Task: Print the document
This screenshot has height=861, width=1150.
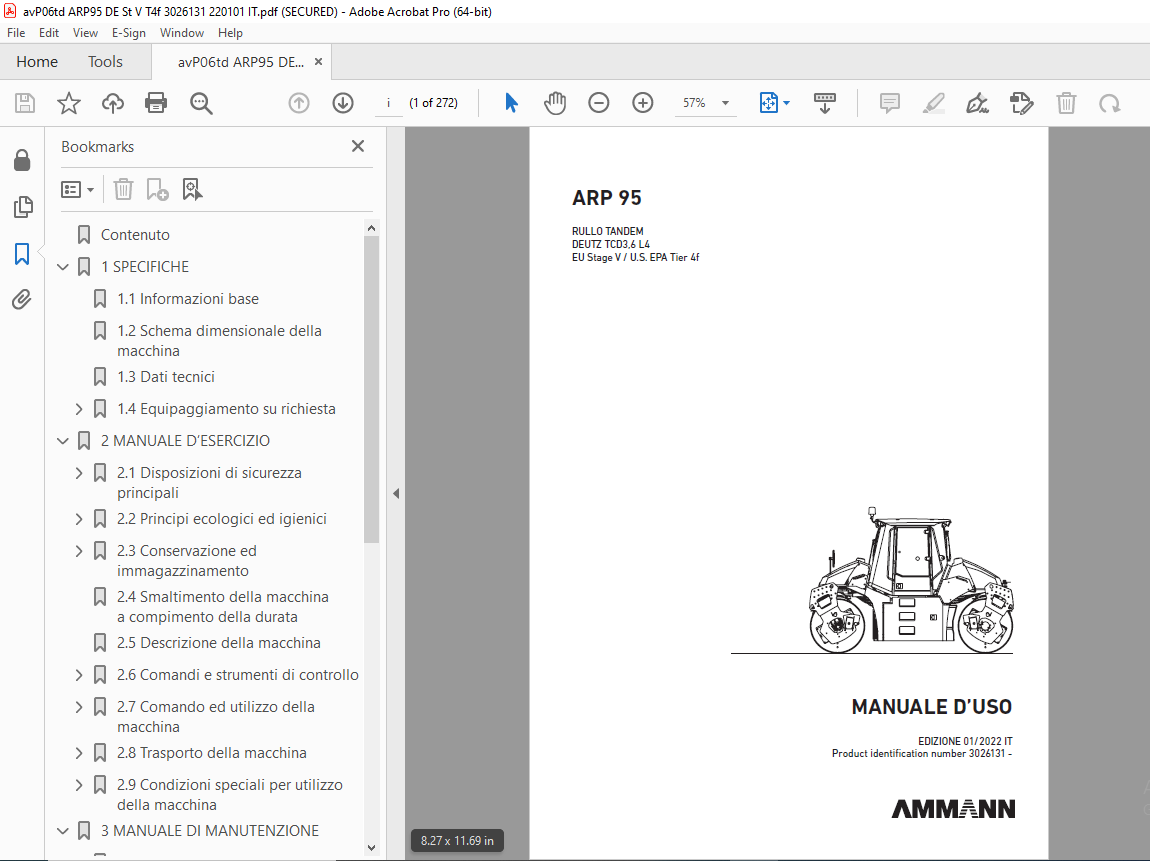Action: click(156, 103)
